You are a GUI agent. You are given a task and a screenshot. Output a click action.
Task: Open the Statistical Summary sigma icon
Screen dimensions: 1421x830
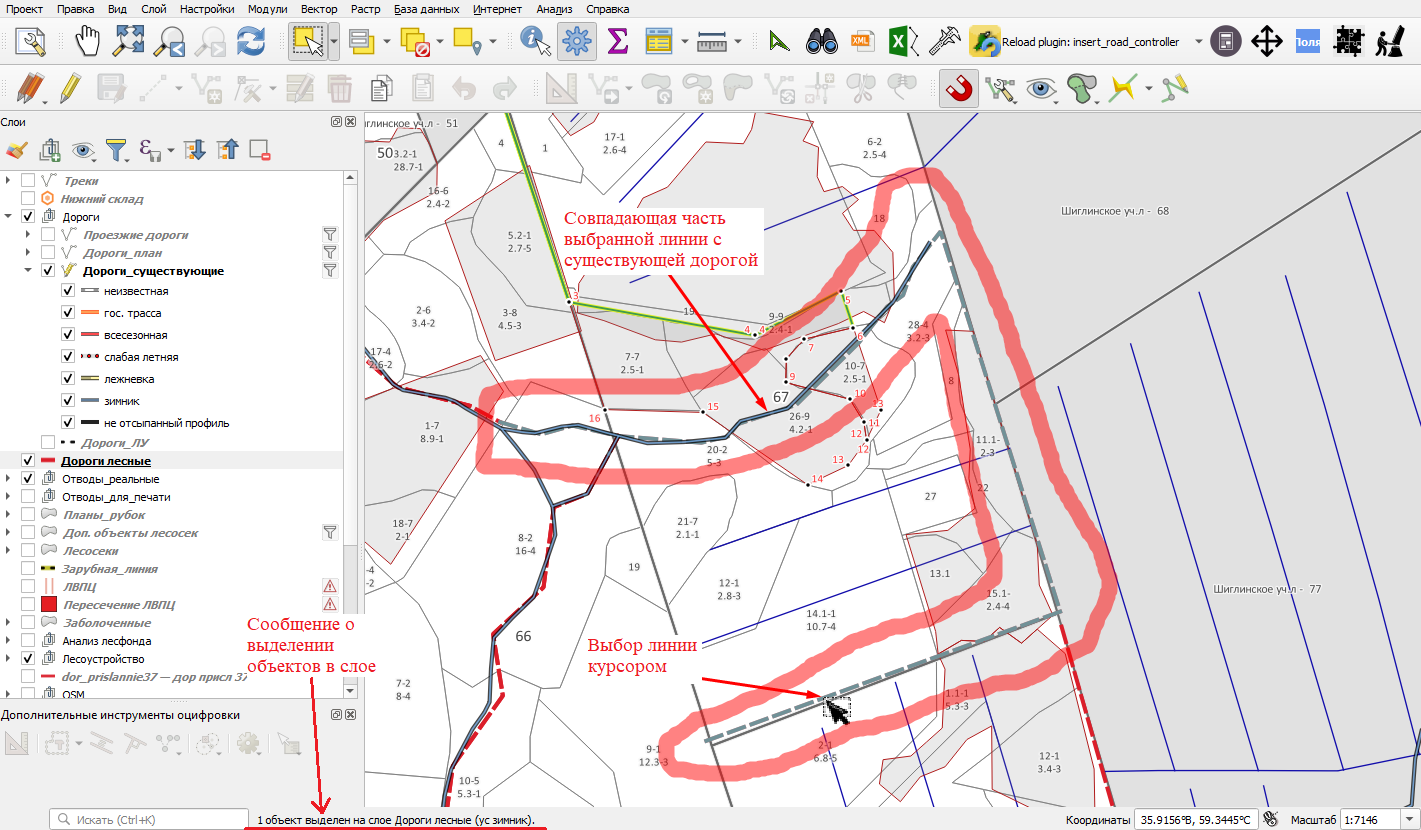(618, 42)
